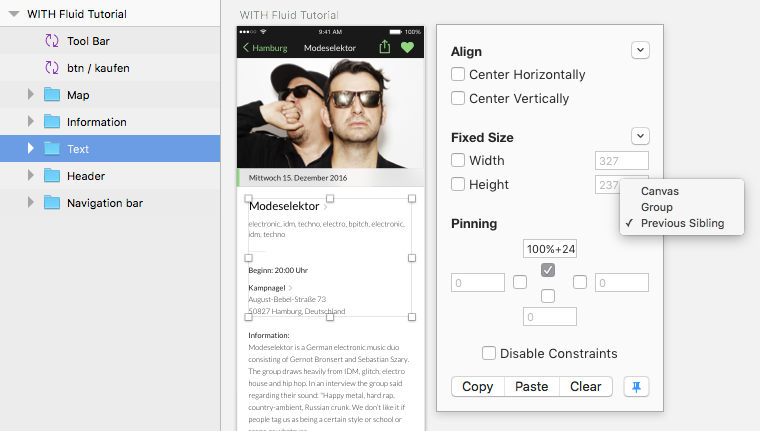760x431 pixels.
Task: Click the top pinning field 100%+24
Action: [x=550, y=249]
